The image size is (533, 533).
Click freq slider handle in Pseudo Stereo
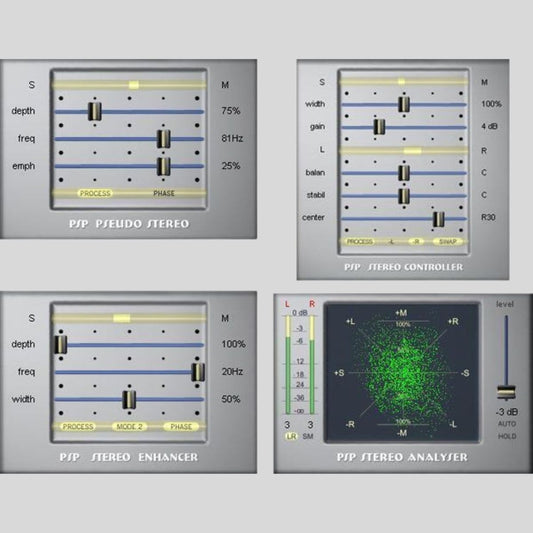coord(164,139)
